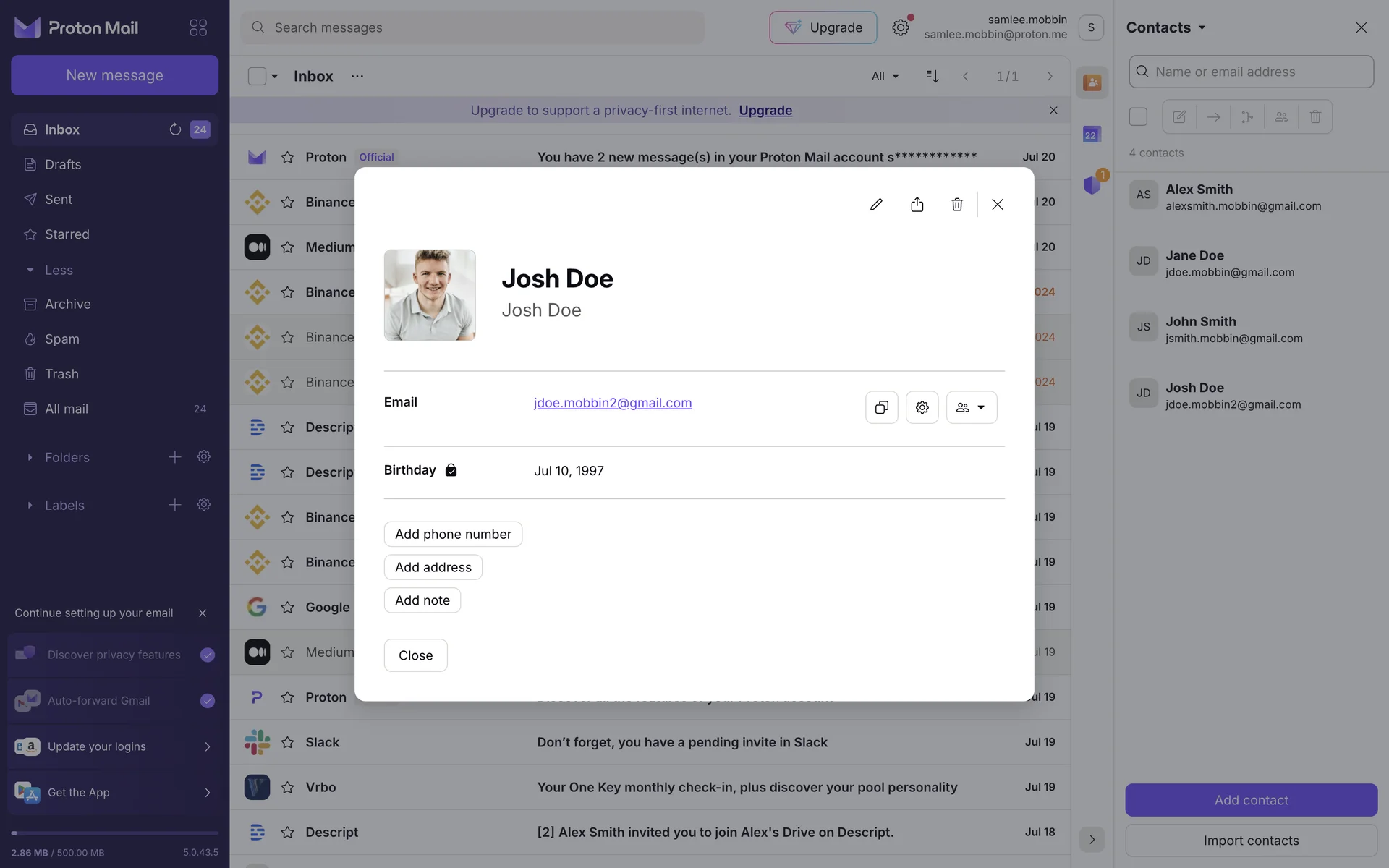Click the merge contacts icon in the toolbar

[x=1247, y=116]
